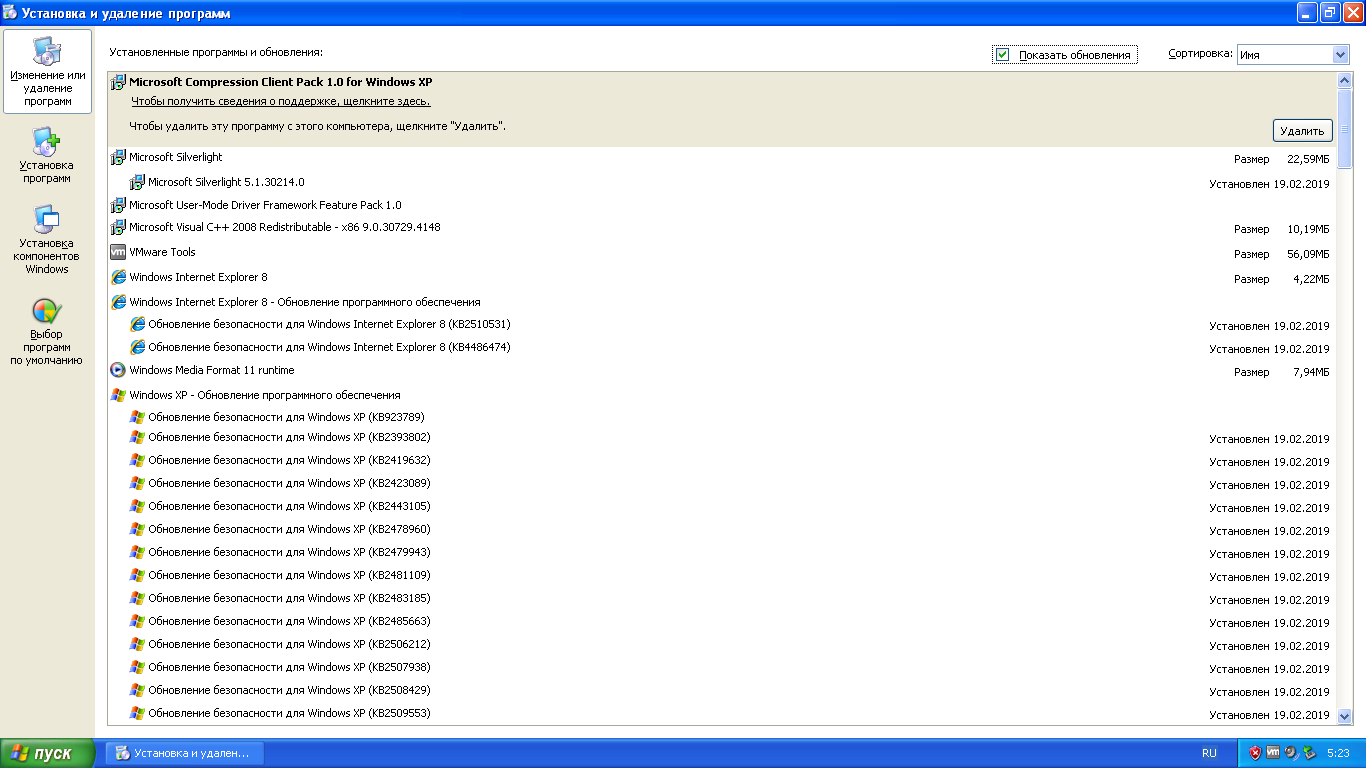The width and height of the screenshot is (1366, 768).
Task: Click the VMware Tools tray icon
Action: (x=1273, y=753)
